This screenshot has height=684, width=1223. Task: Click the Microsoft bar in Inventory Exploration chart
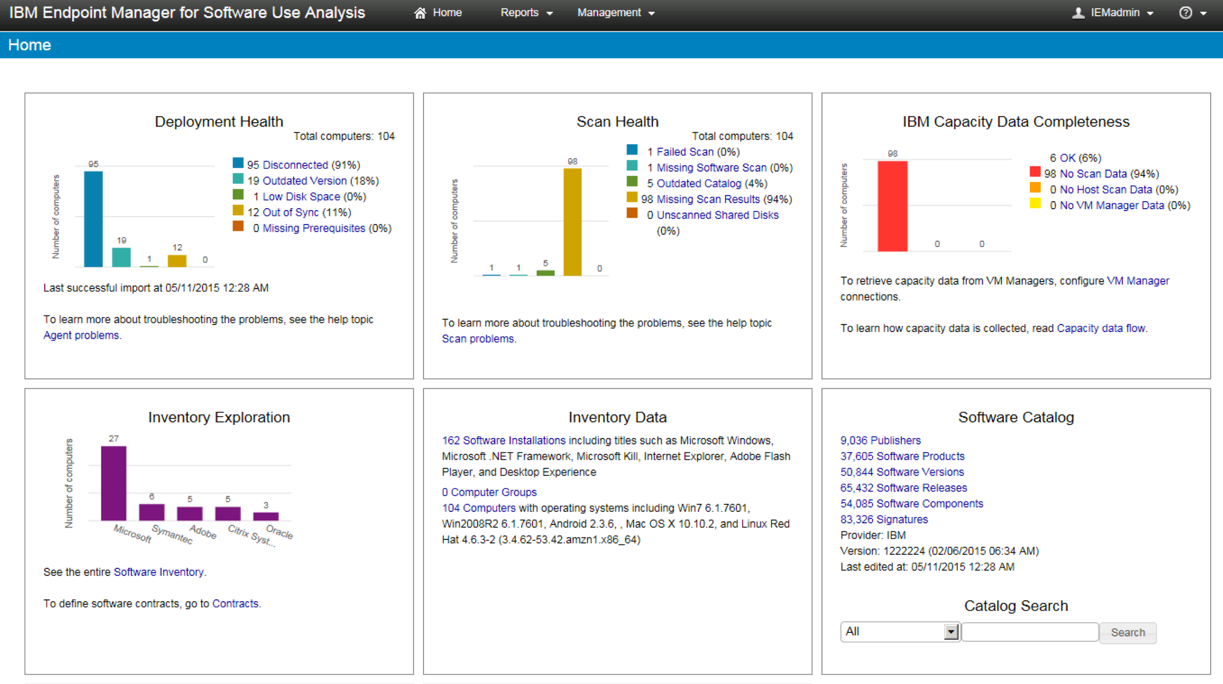tap(114, 483)
